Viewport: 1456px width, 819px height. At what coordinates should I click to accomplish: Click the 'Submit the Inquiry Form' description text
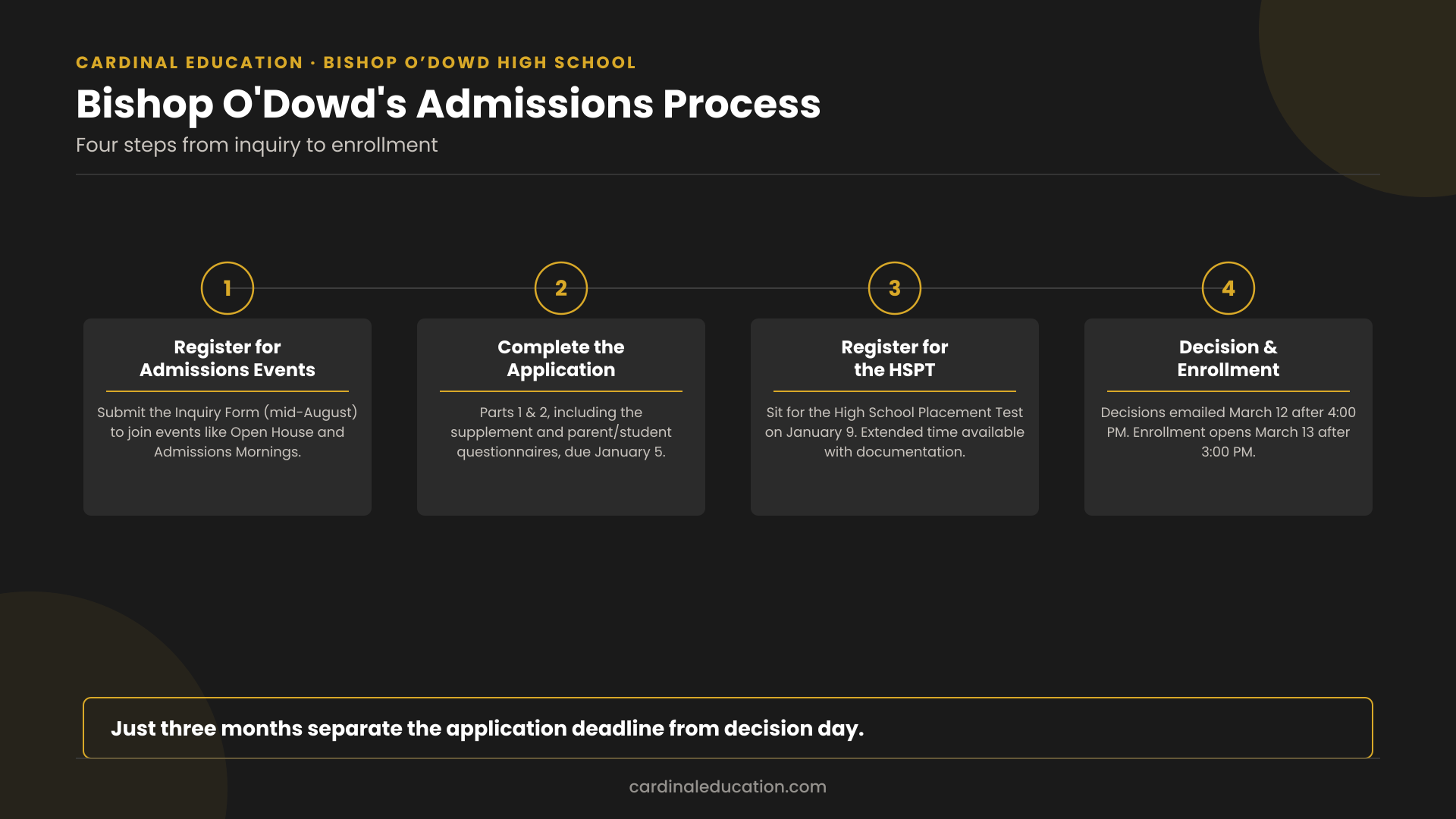coord(227,431)
